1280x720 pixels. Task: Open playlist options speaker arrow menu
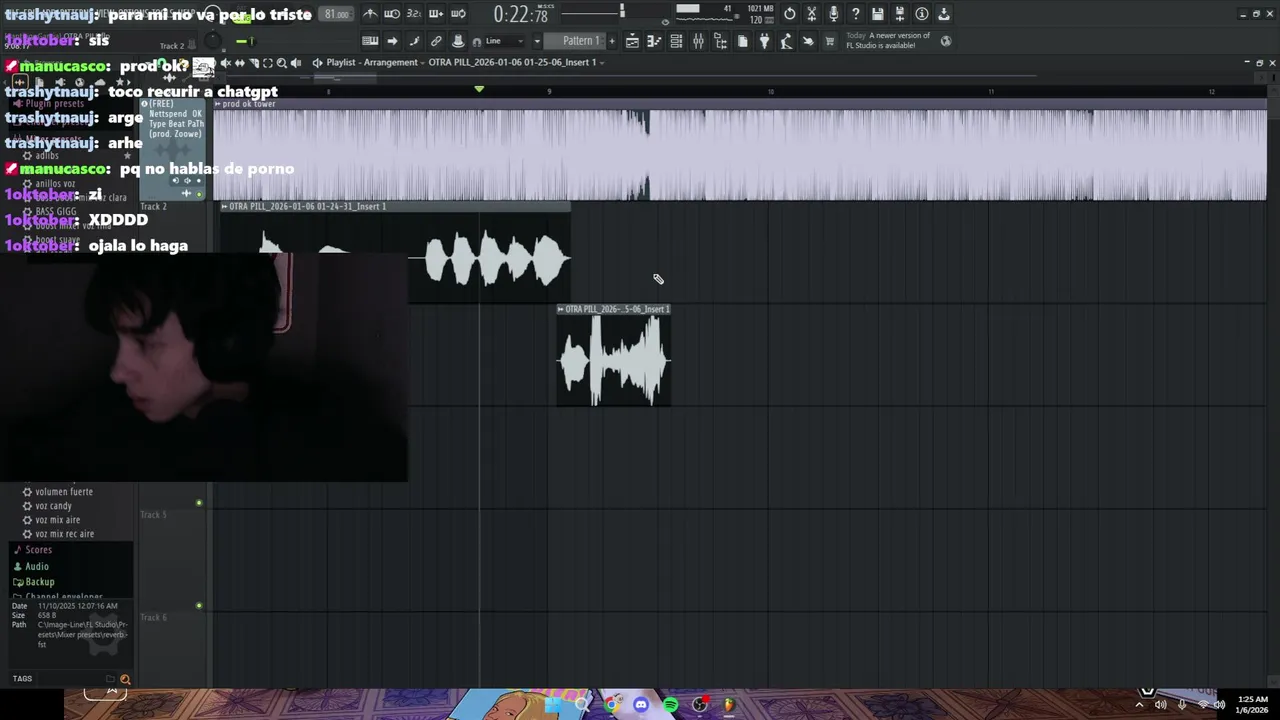317,63
